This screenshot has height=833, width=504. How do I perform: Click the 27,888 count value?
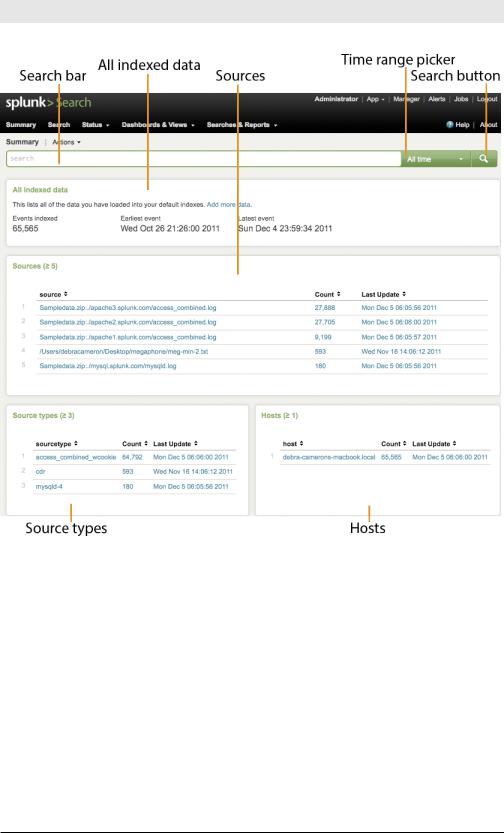(x=325, y=308)
